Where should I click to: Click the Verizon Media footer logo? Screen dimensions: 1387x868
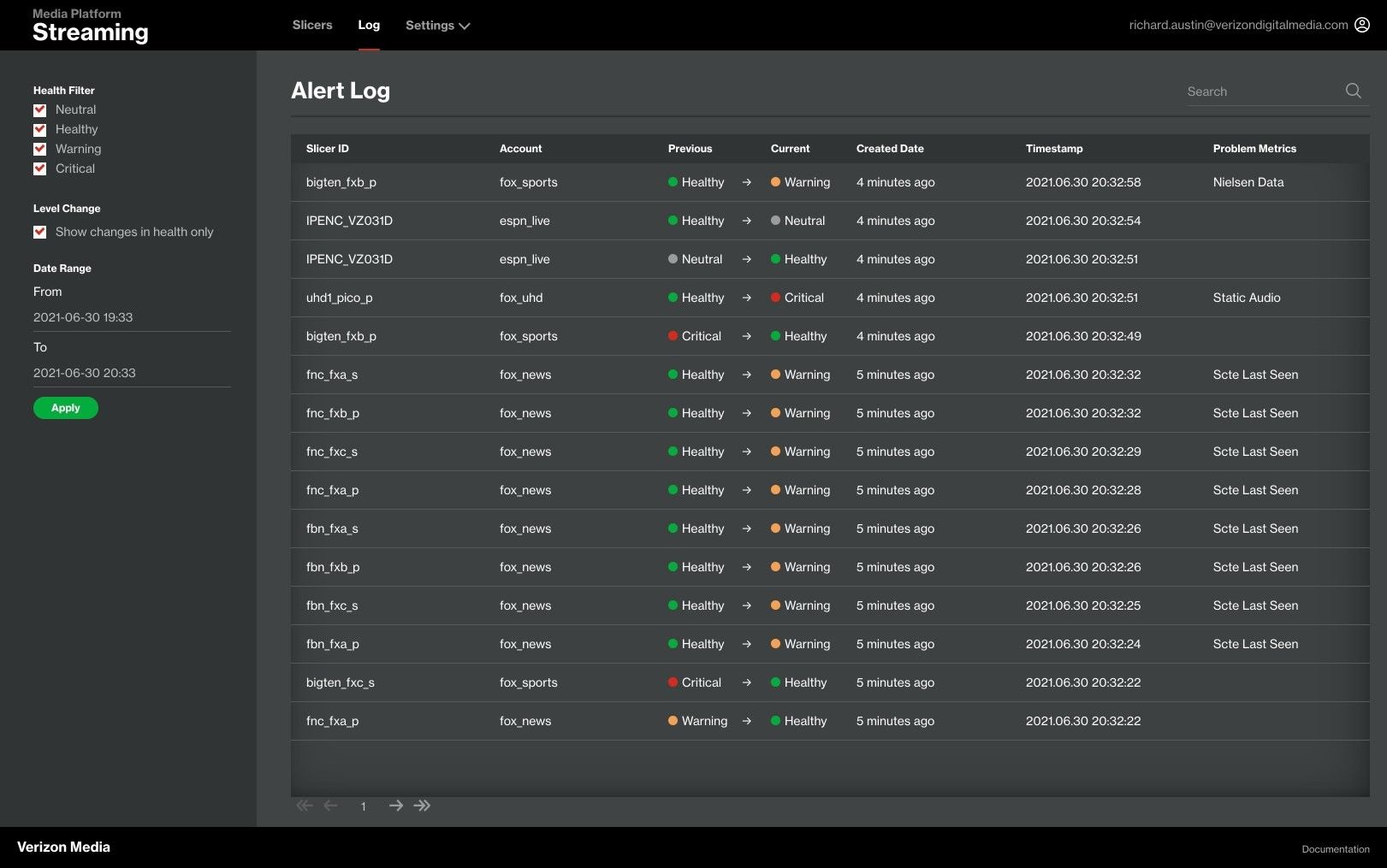coord(63,847)
